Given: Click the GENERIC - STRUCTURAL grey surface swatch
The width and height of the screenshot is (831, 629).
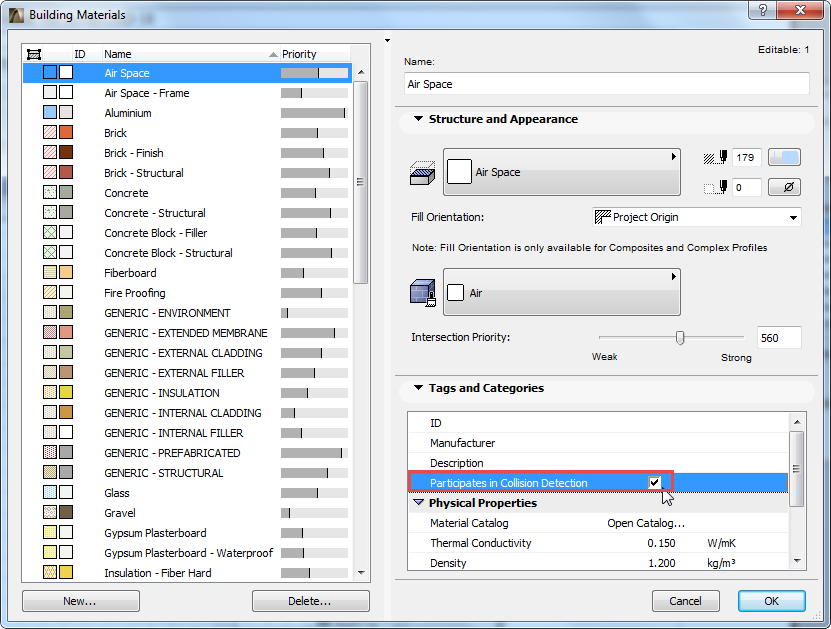Looking at the screenshot, I should coord(66,472).
